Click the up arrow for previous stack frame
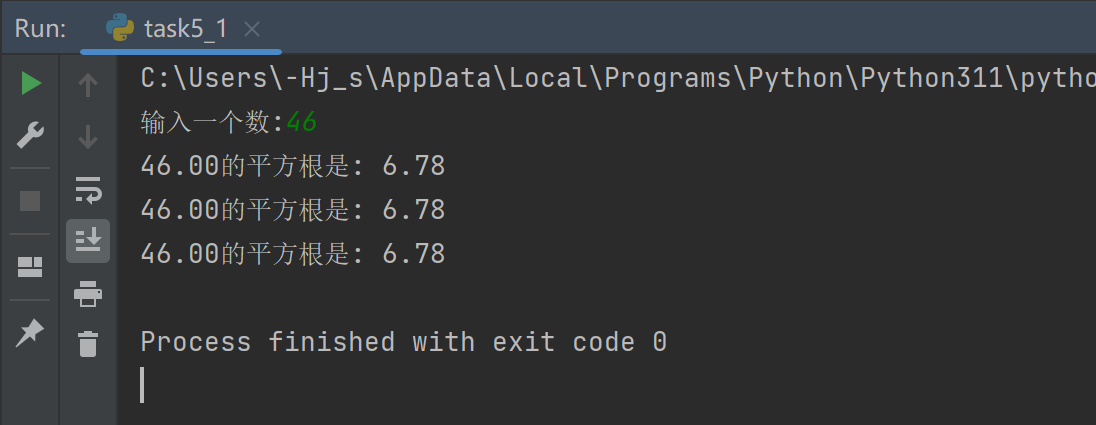The width and height of the screenshot is (1096, 425). coord(88,86)
